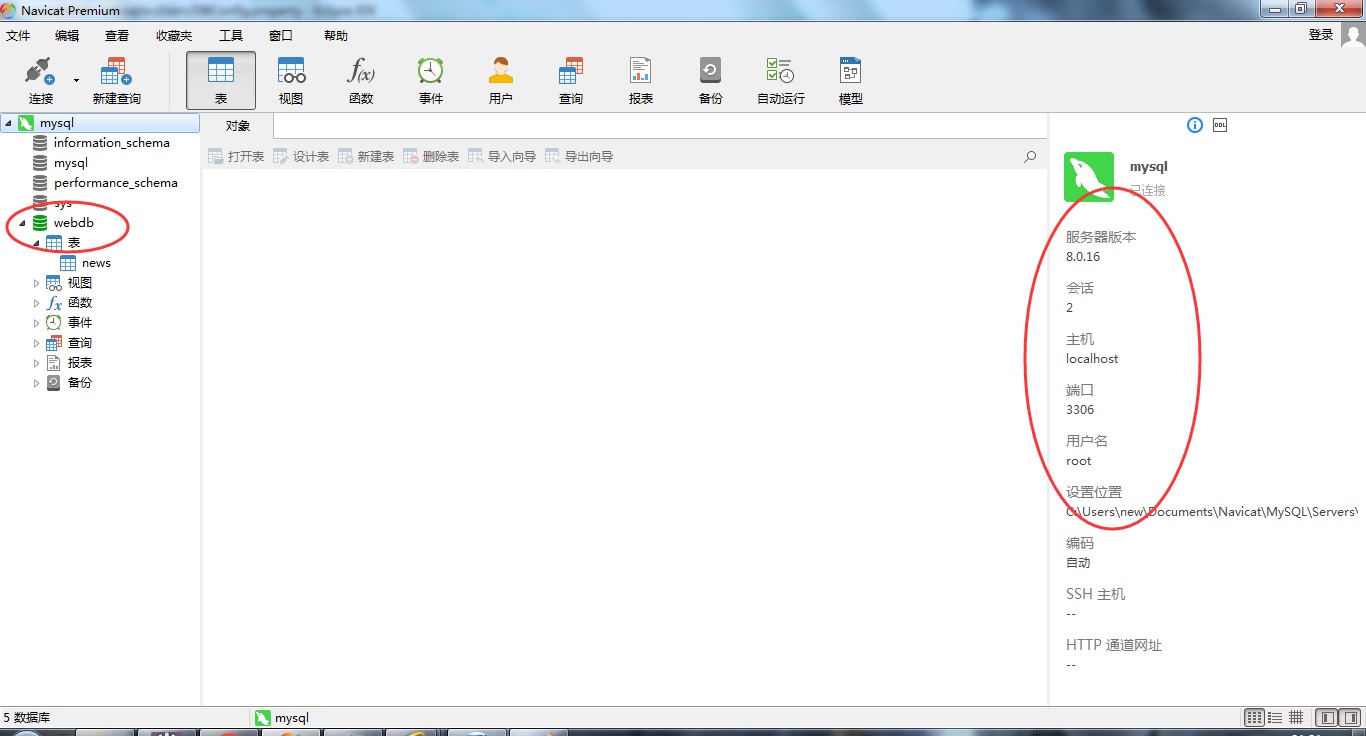The image size is (1366, 736).
Task: Click the 删除表 (Delete Table) button
Action: coord(431,156)
